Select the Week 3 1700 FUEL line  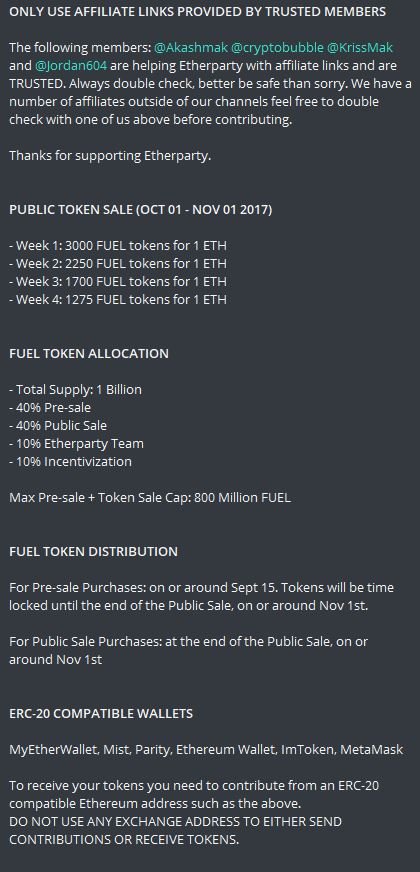click(x=118, y=281)
